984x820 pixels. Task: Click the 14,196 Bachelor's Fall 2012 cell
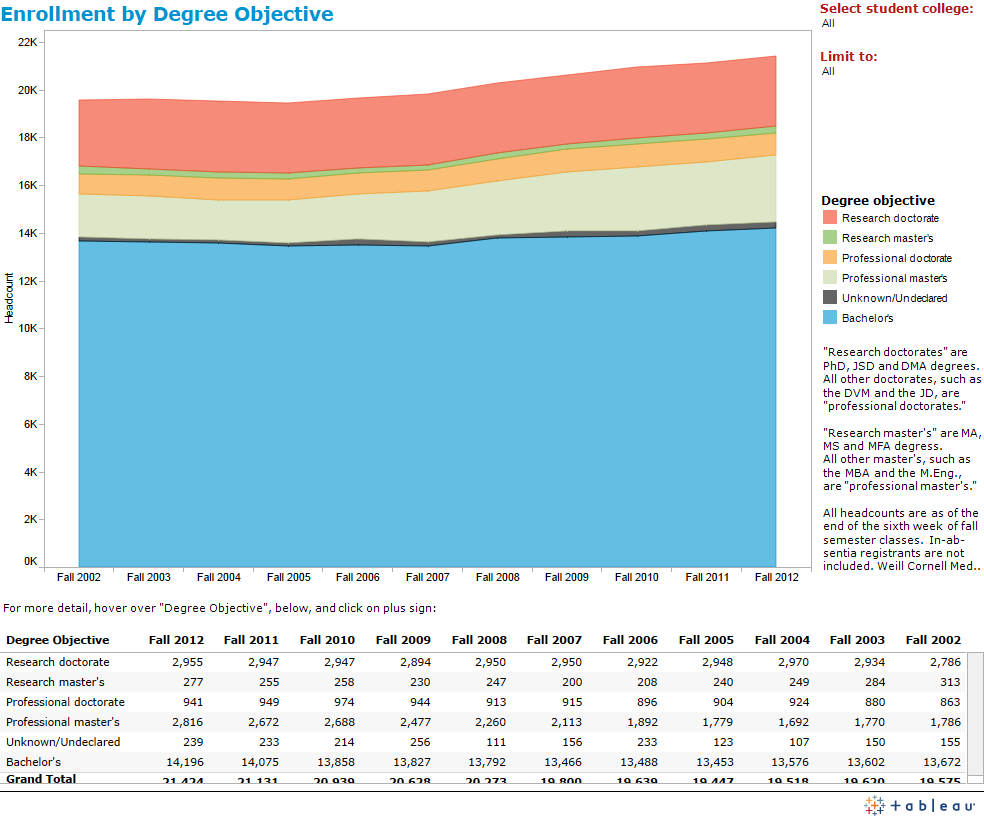[x=184, y=762]
